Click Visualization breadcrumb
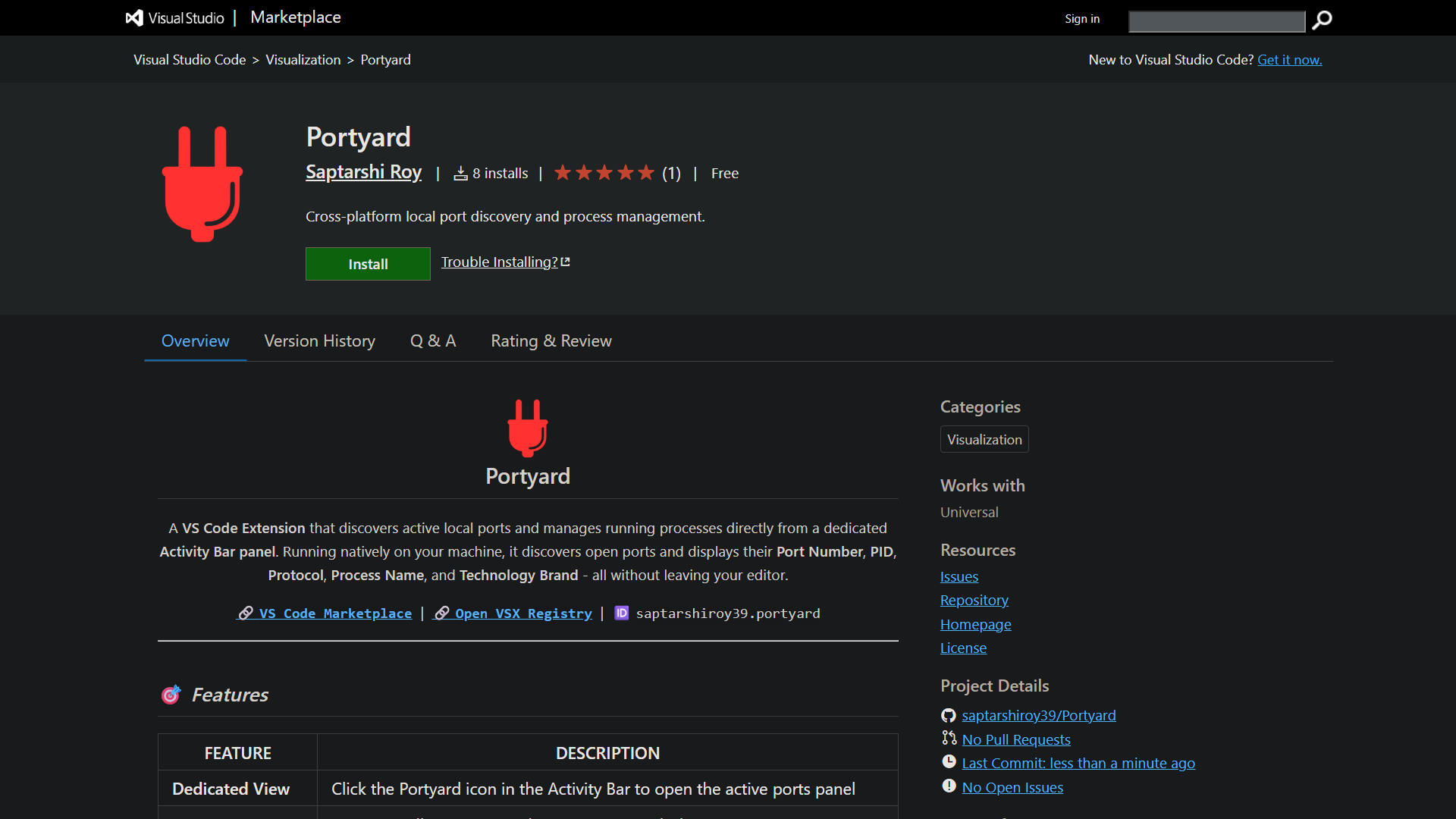 [x=303, y=60]
